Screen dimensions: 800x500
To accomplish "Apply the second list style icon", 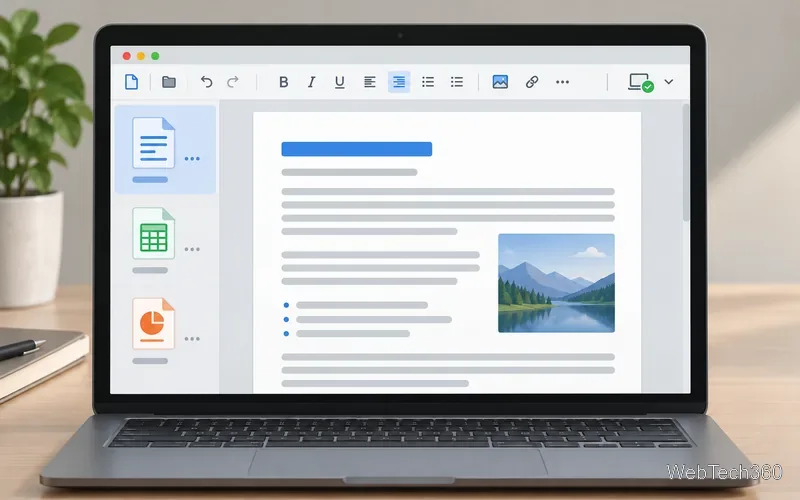I will 457,82.
